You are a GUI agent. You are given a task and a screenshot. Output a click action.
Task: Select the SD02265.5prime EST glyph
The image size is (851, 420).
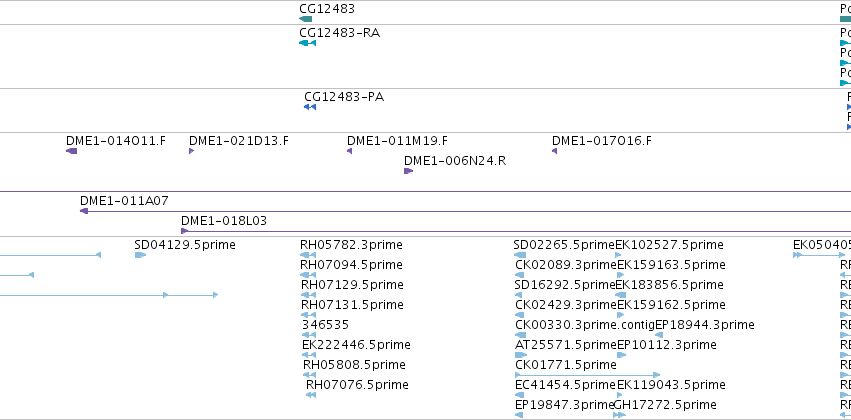coord(520,255)
